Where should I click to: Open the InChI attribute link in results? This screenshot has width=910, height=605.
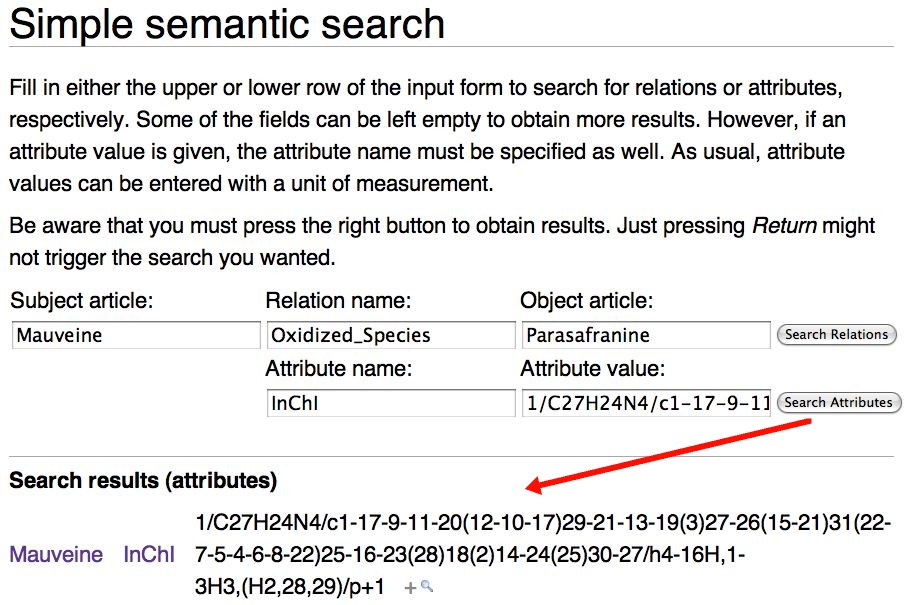click(149, 554)
